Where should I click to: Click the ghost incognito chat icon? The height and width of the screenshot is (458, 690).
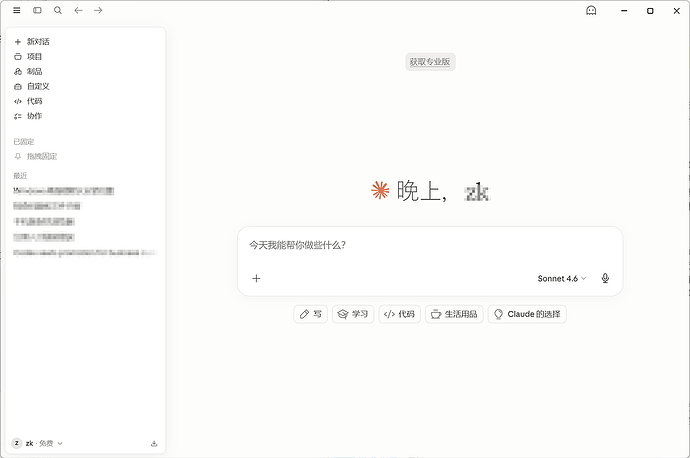click(591, 11)
